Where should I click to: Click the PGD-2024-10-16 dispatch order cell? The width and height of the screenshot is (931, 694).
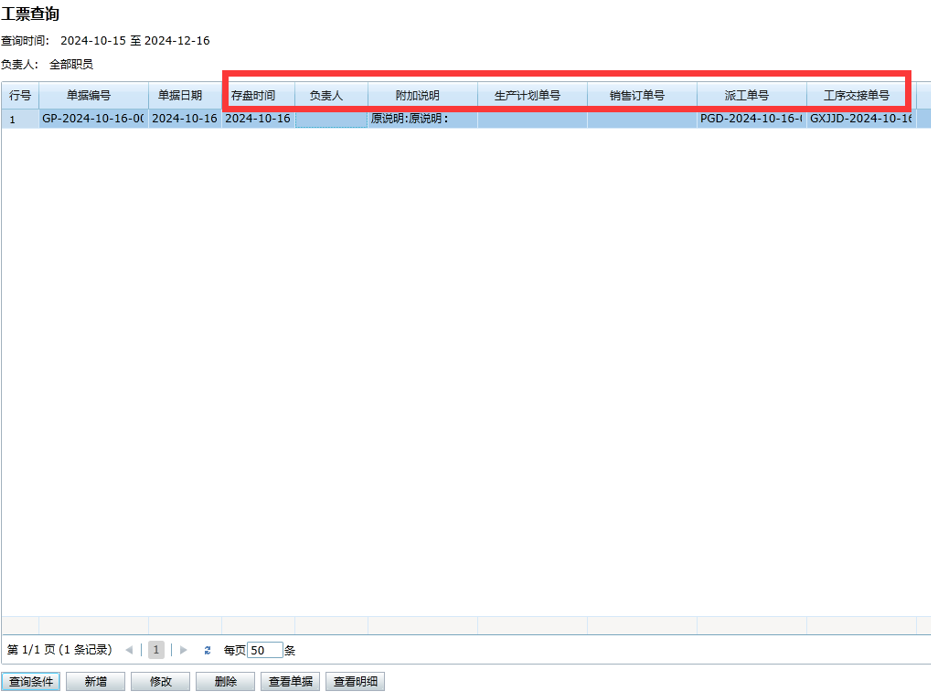(x=751, y=118)
